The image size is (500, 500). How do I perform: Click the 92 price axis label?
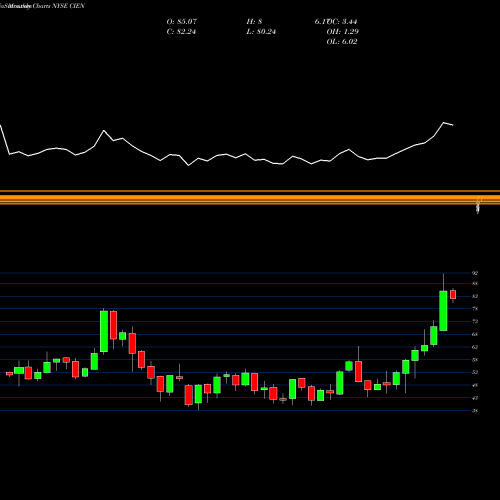click(x=475, y=273)
